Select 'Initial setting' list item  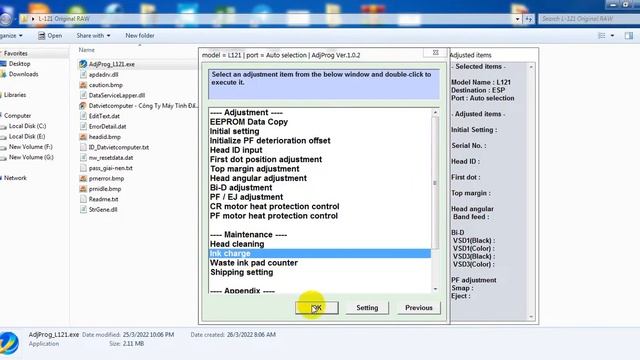(234, 131)
